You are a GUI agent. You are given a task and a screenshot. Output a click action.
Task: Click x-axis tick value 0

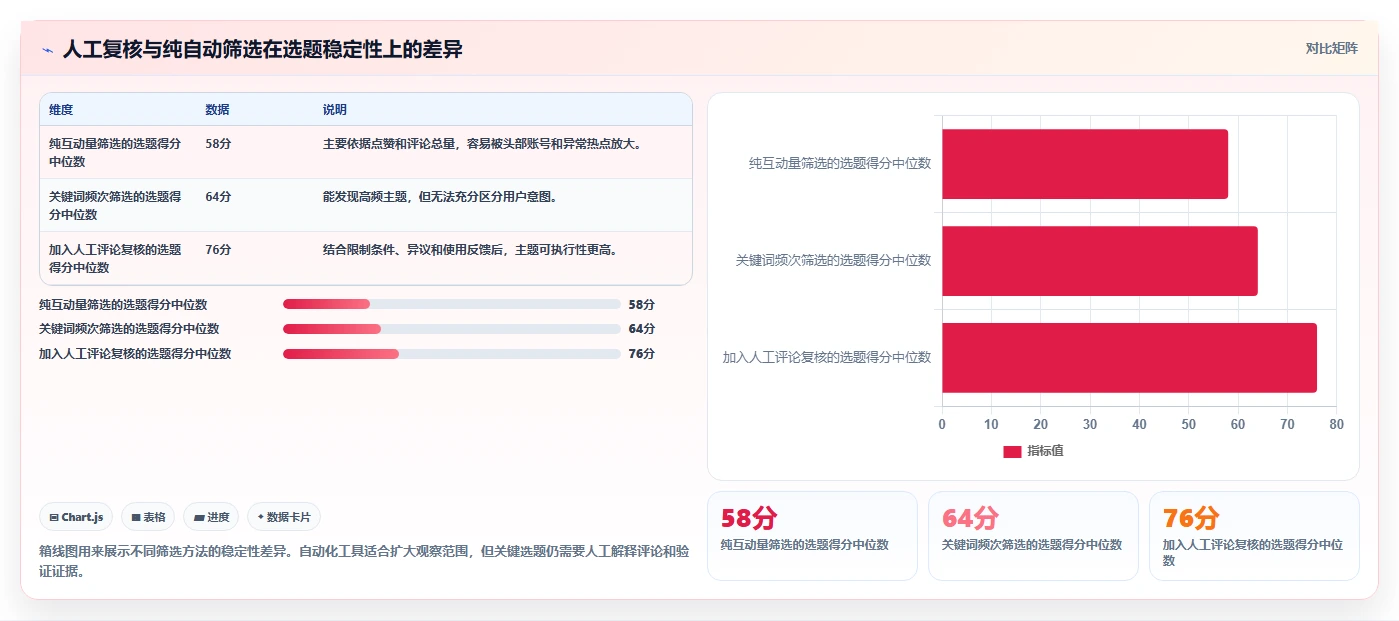[x=942, y=424]
